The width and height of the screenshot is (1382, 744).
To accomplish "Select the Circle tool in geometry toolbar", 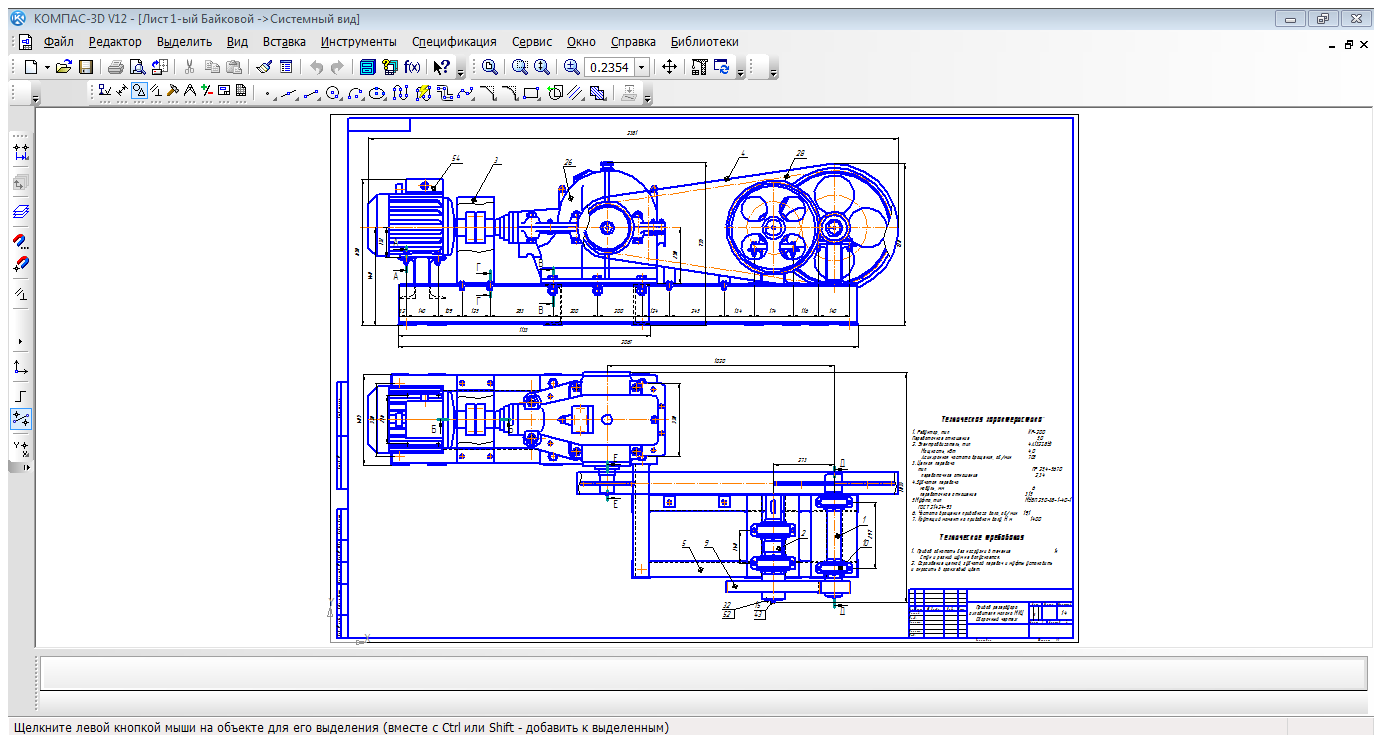I will (334, 93).
